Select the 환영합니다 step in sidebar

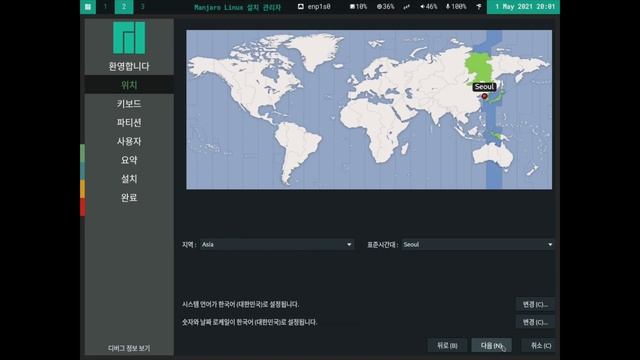pos(129,66)
